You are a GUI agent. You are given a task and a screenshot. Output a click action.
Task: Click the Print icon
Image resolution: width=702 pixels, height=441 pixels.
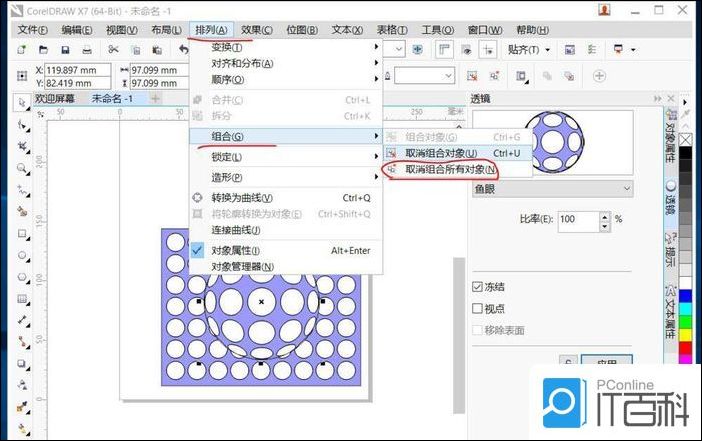tap(87, 50)
